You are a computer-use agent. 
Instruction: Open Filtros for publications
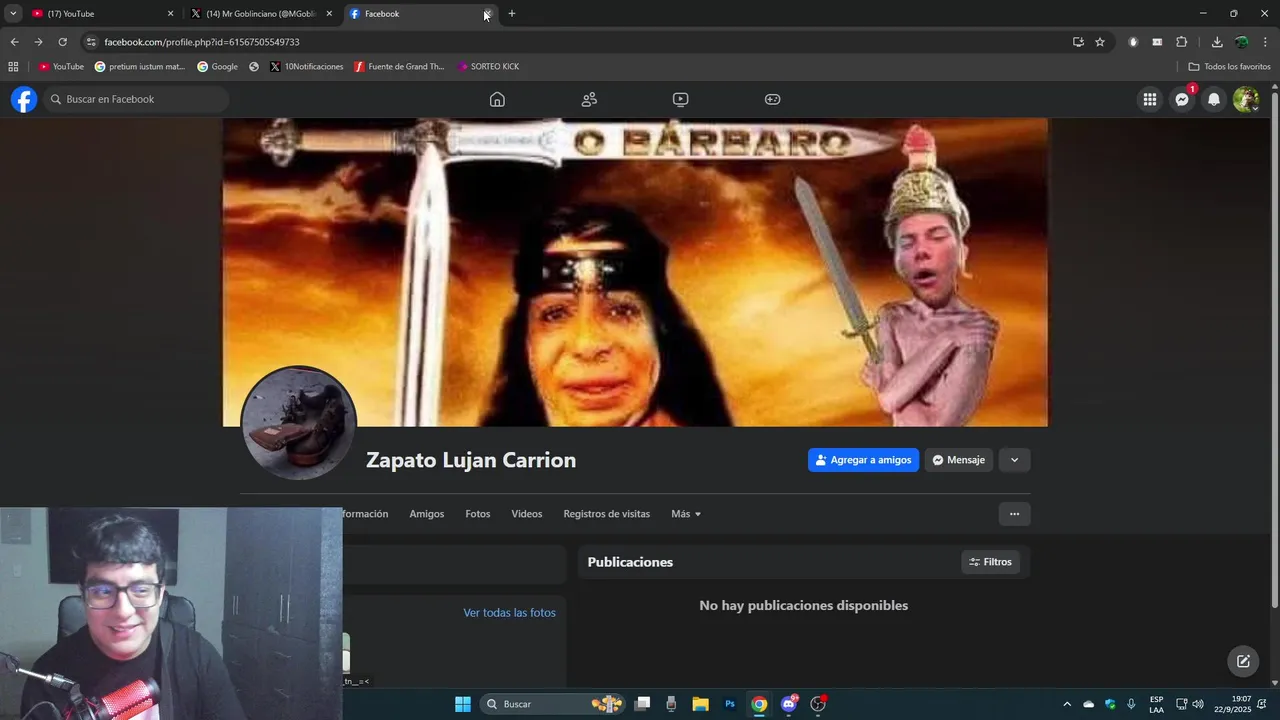[990, 562]
